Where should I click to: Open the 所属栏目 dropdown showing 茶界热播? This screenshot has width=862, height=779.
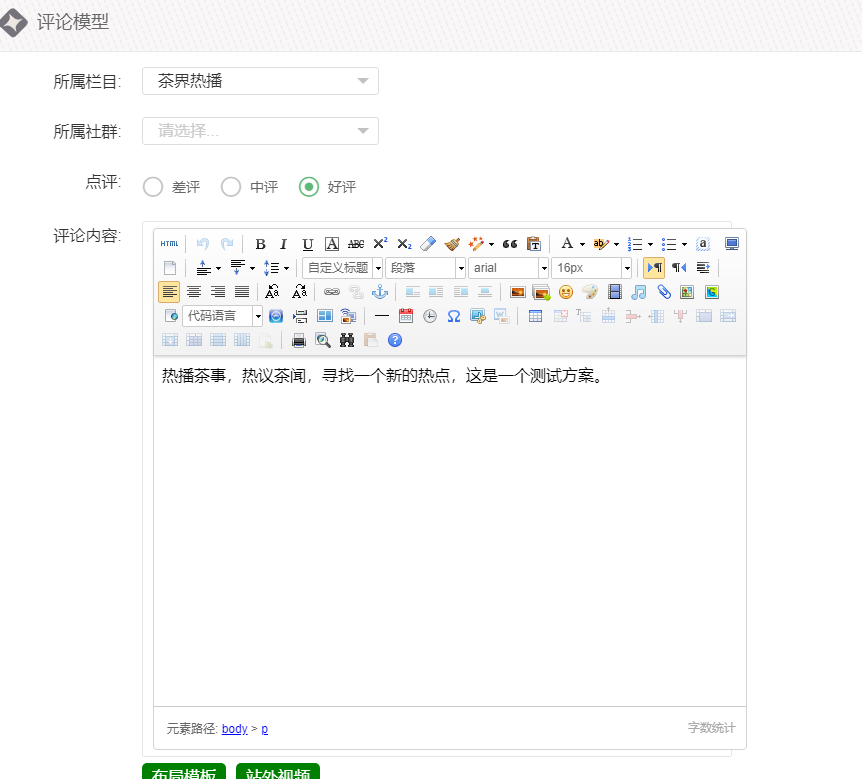coord(260,81)
